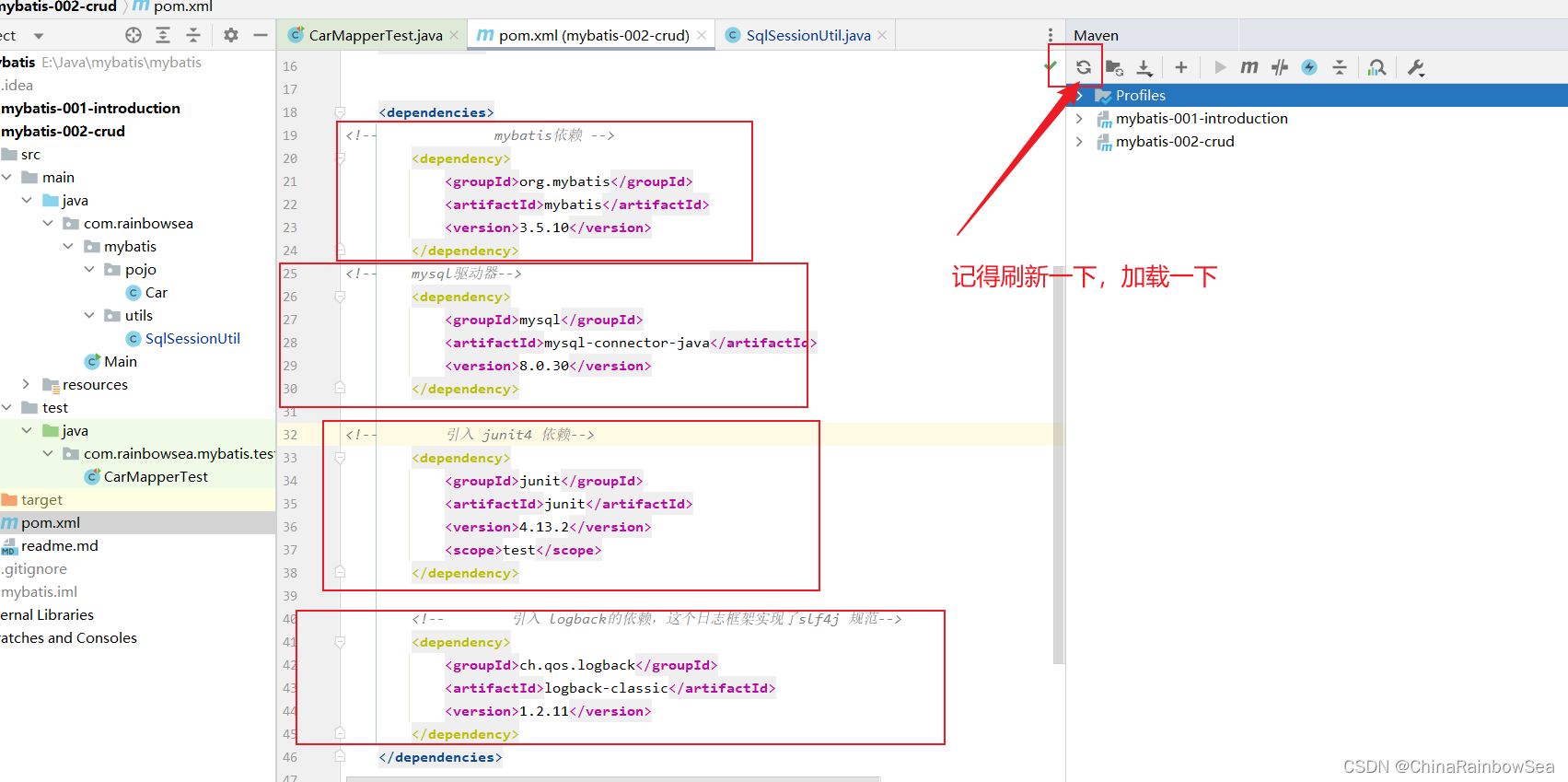
Task: Generate sources and update folders icon
Action: [1114, 67]
